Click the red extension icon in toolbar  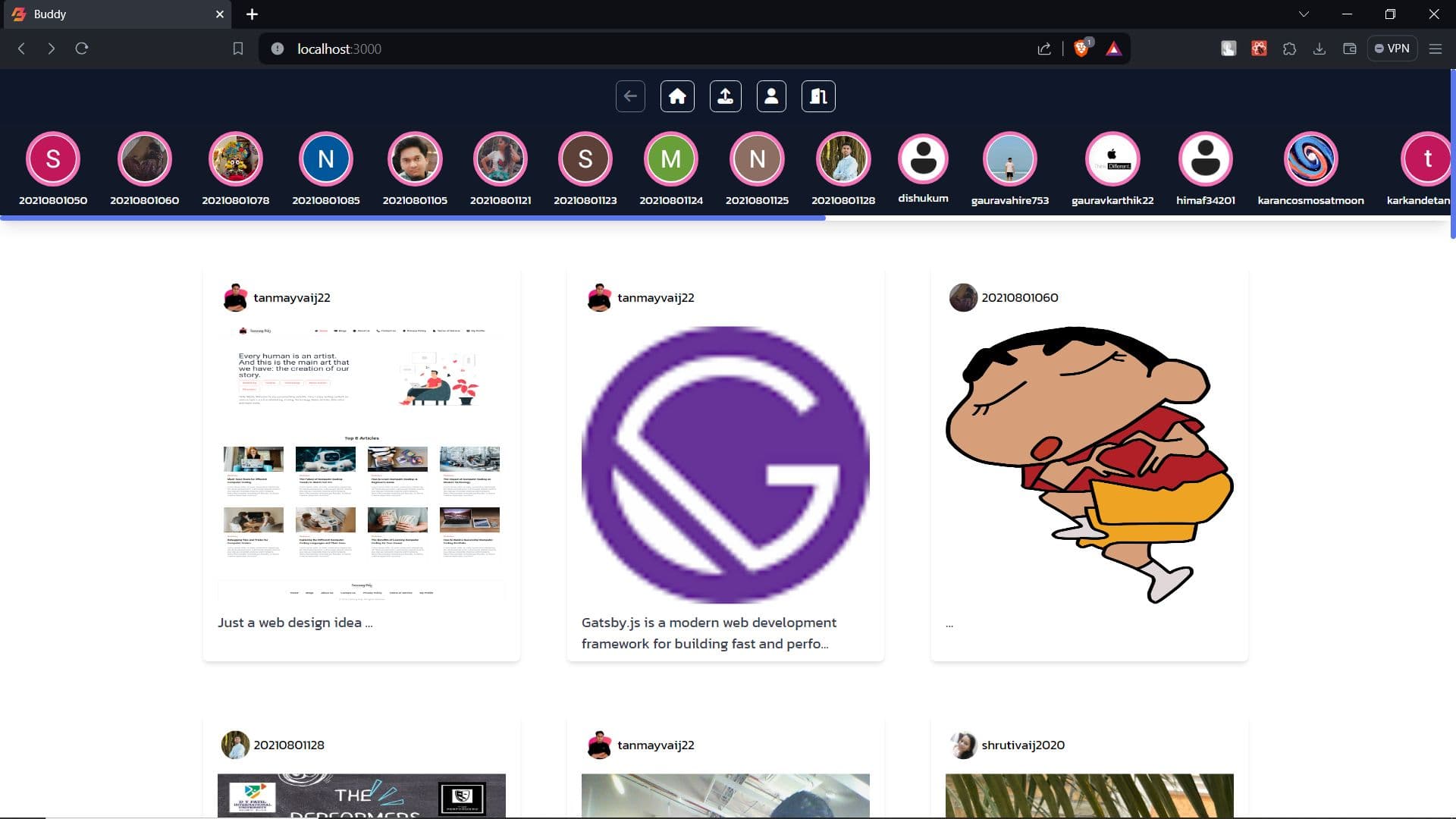click(1259, 49)
